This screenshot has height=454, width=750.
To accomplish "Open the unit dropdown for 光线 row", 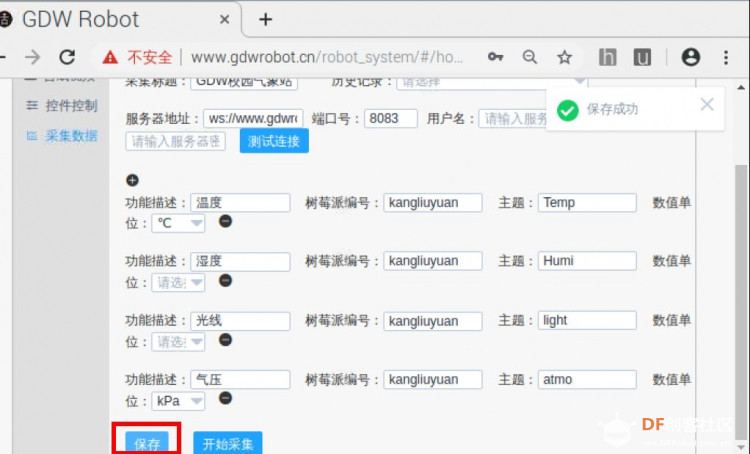I will [178, 342].
